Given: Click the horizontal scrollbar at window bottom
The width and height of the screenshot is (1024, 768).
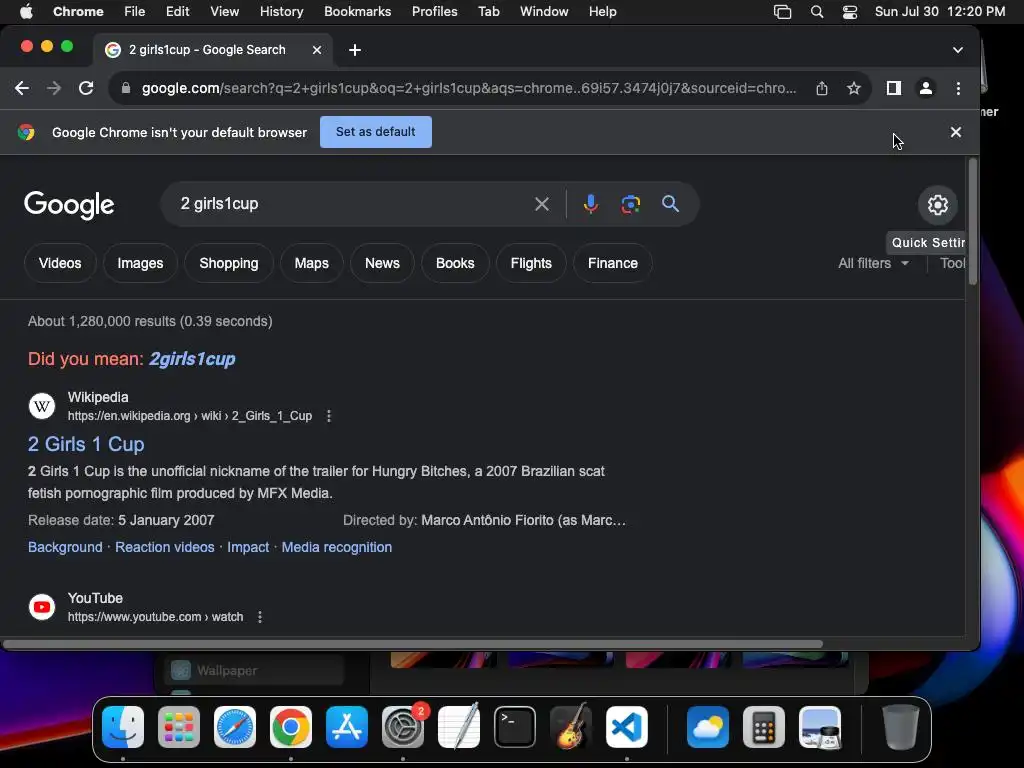Looking at the screenshot, I should click(x=413, y=644).
